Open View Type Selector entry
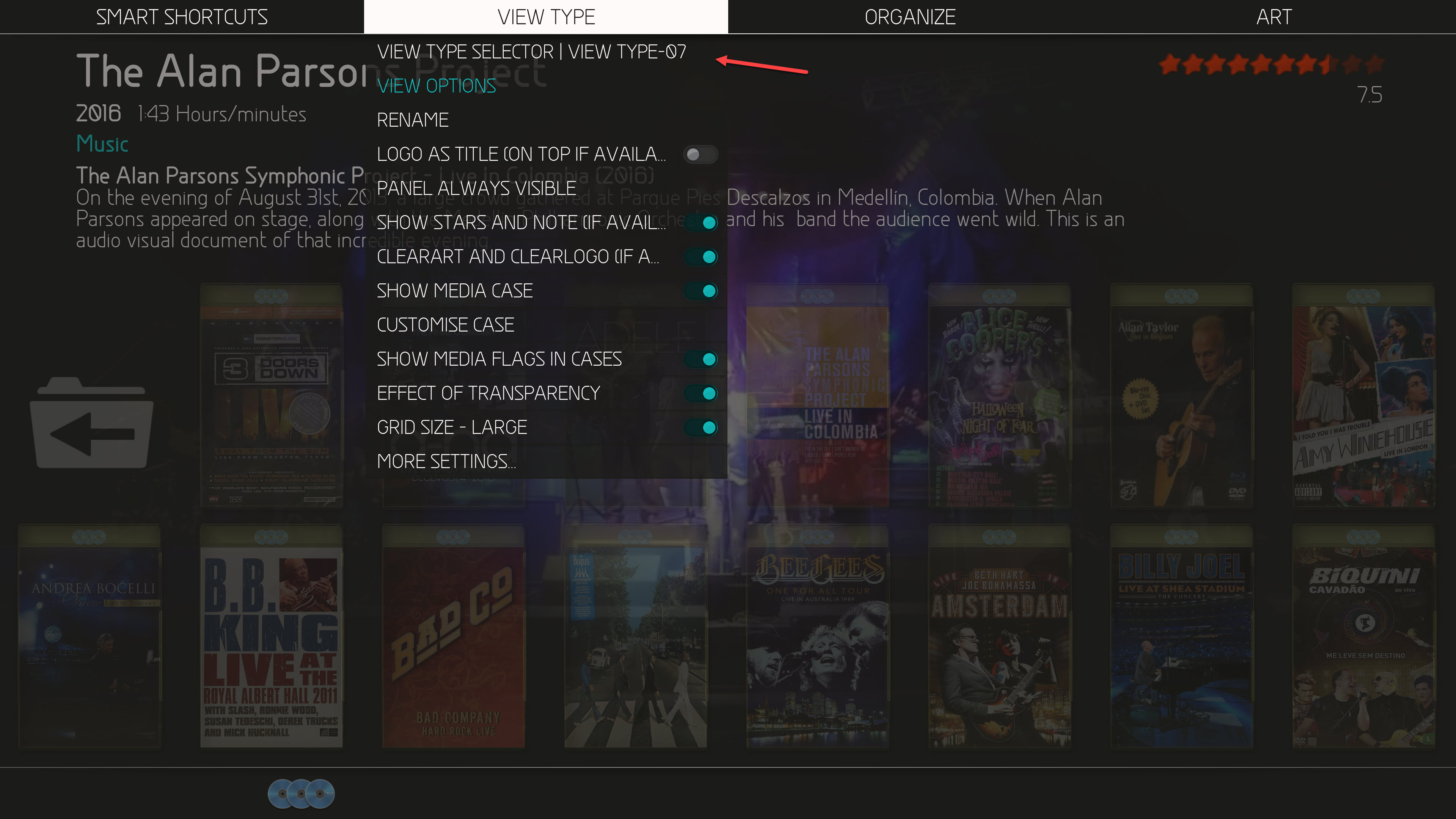The height and width of the screenshot is (819, 1456). pyautogui.click(x=546, y=52)
